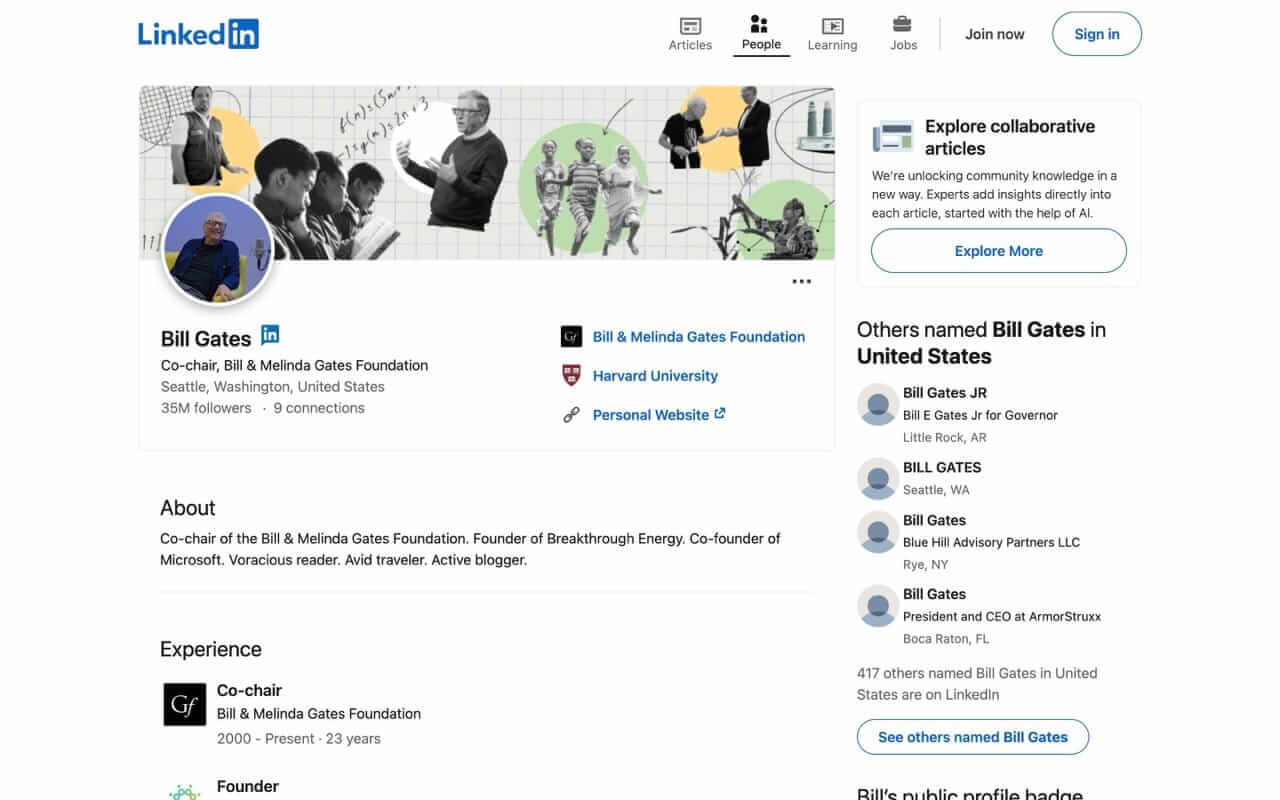1280x800 pixels.
Task: Click the 9 connections text
Action: [319, 408]
